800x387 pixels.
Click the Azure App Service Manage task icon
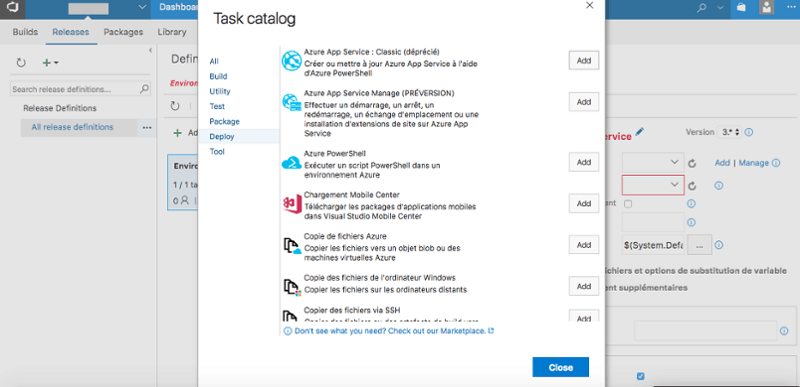point(292,102)
